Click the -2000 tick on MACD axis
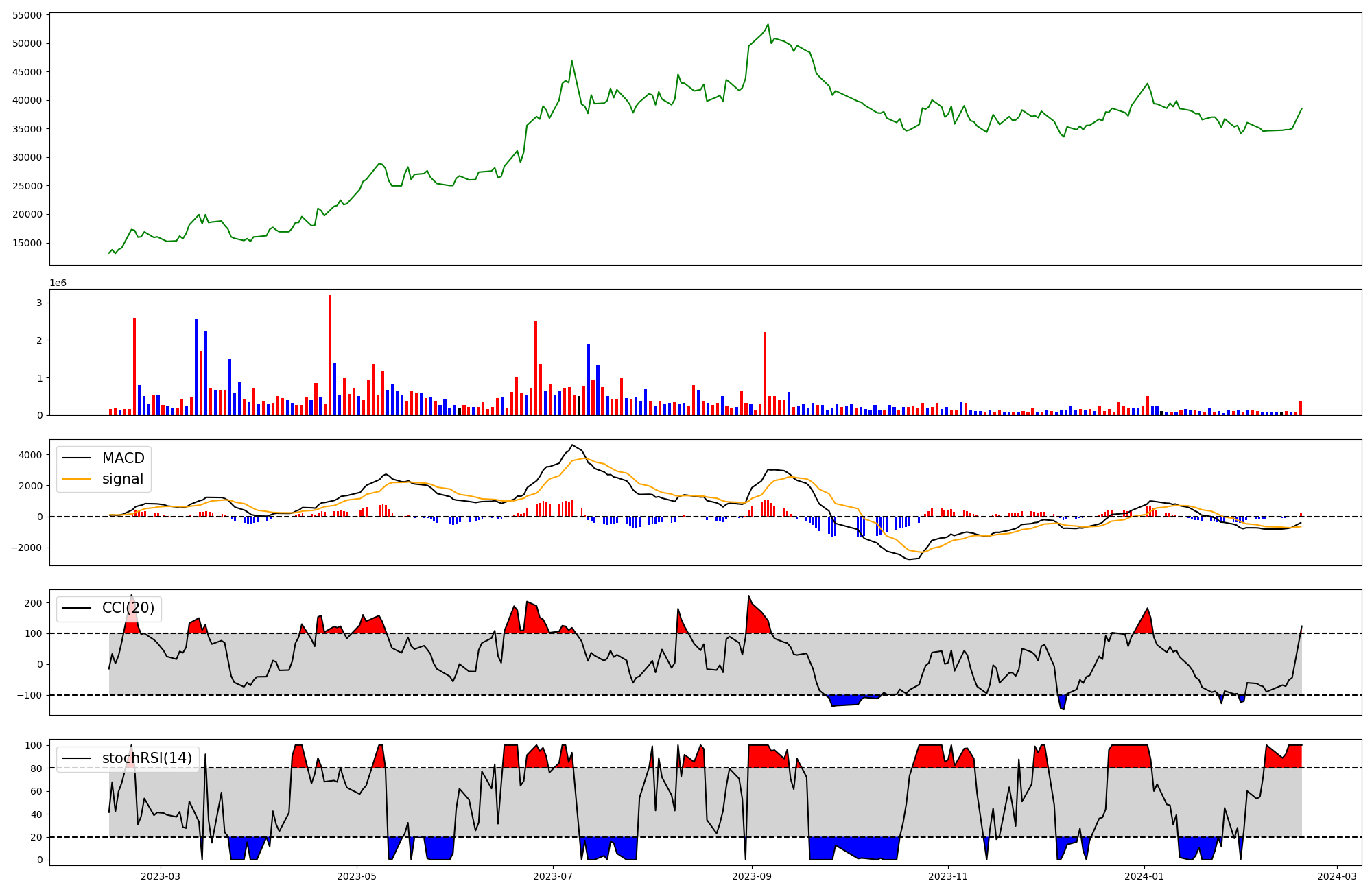This screenshot has width=1372, height=892. click(27, 548)
